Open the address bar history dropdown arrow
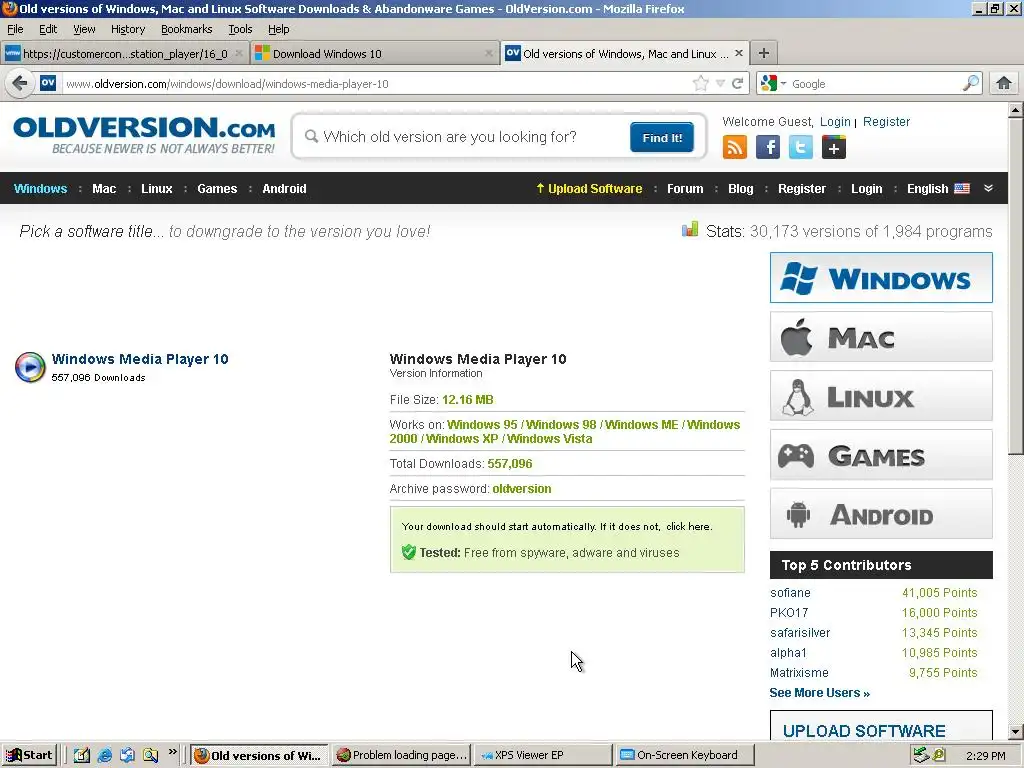Image resolution: width=1024 pixels, height=768 pixels. pyautogui.click(x=720, y=83)
